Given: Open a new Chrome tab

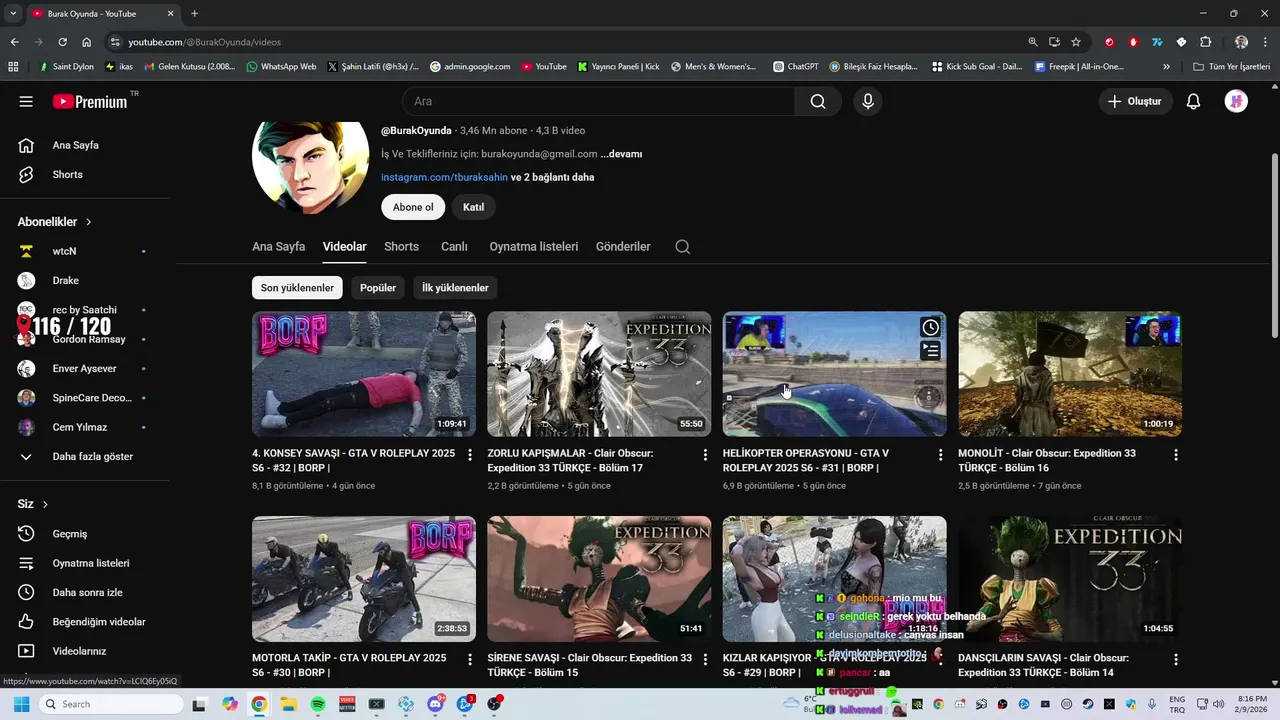Looking at the screenshot, I should click(x=194, y=13).
